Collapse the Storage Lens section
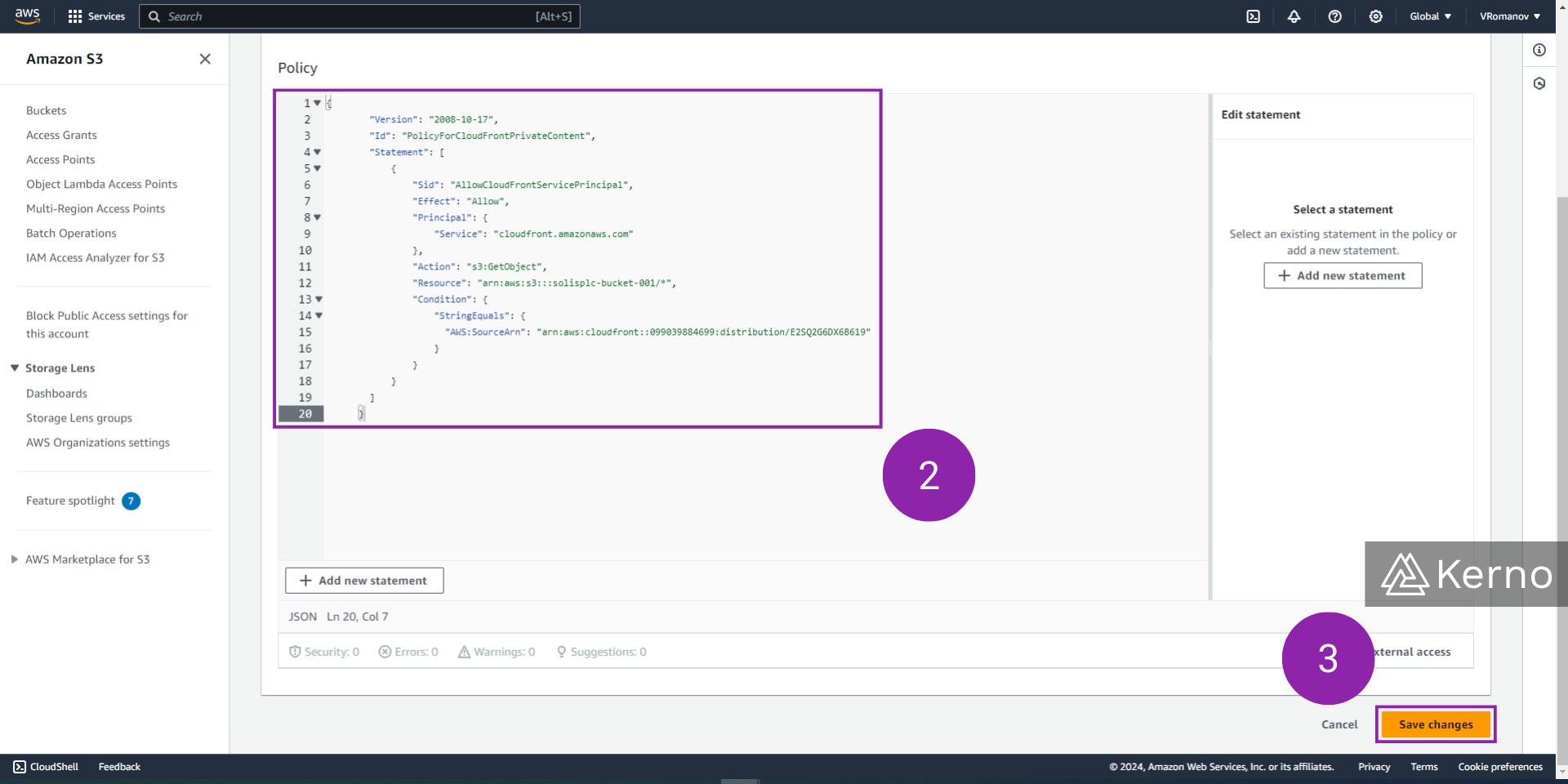Screen dimensions: 1568x784 [15, 368]
